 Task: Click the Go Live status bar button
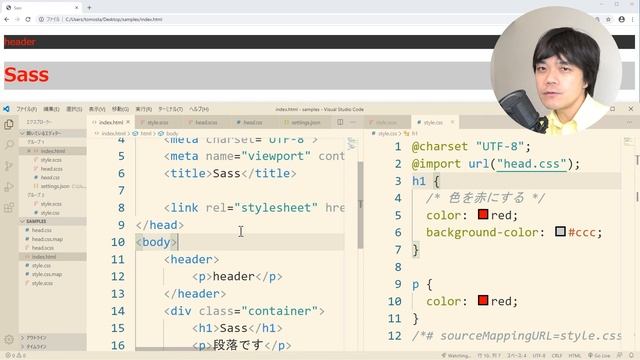pyautogui.click(x=599, y=356)
